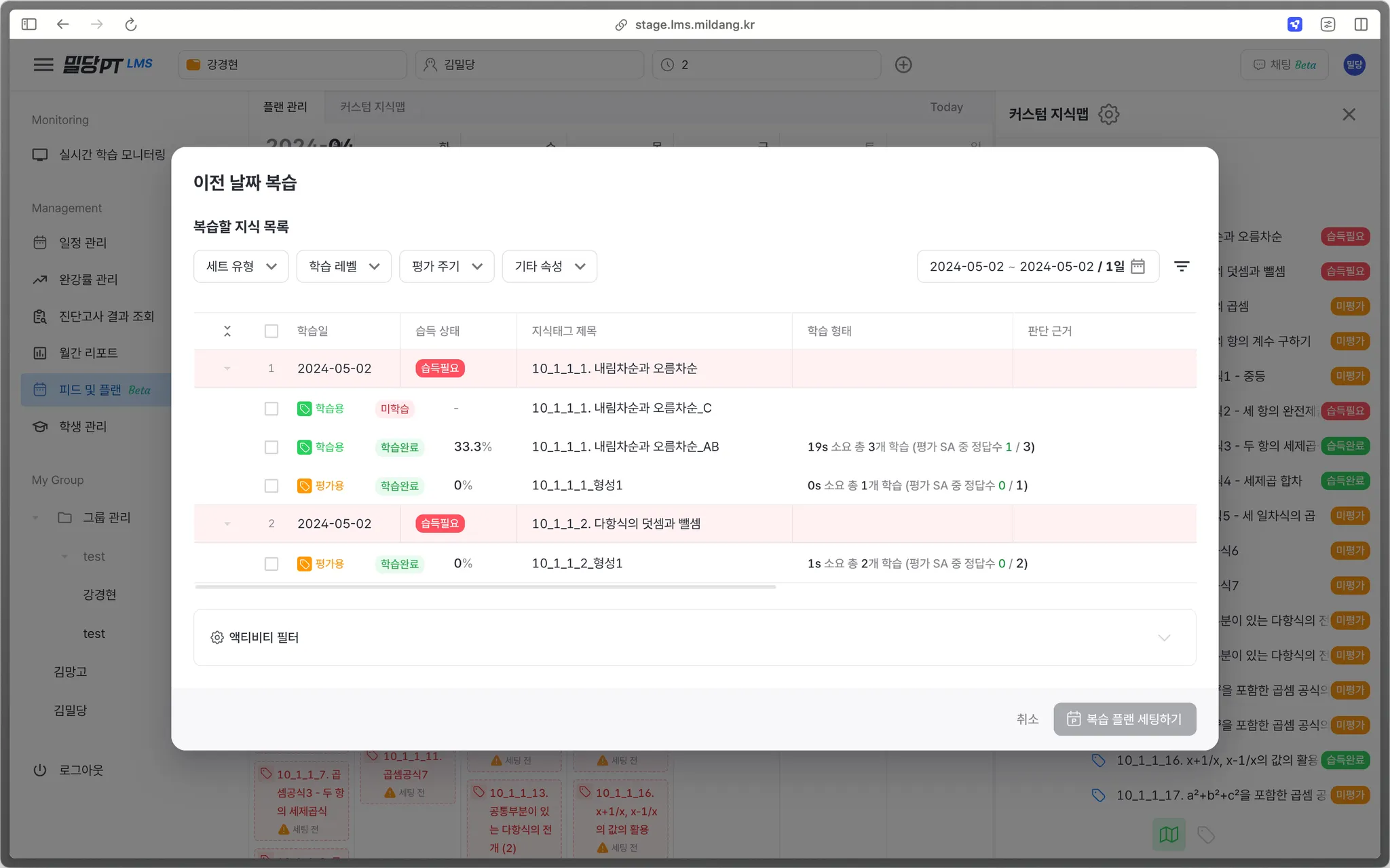Open the calendar icon in date range field

(1138, 266)
